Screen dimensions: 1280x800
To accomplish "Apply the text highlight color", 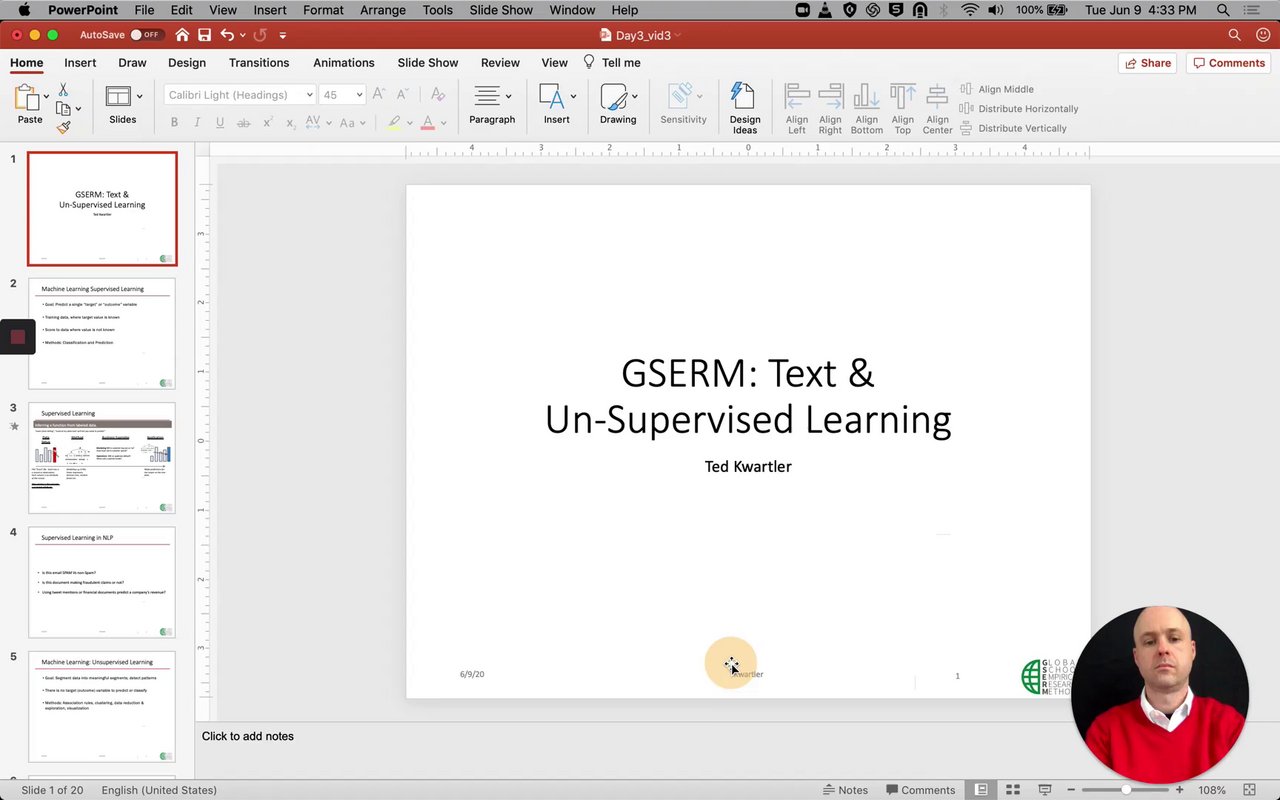I will click(394, 123).
